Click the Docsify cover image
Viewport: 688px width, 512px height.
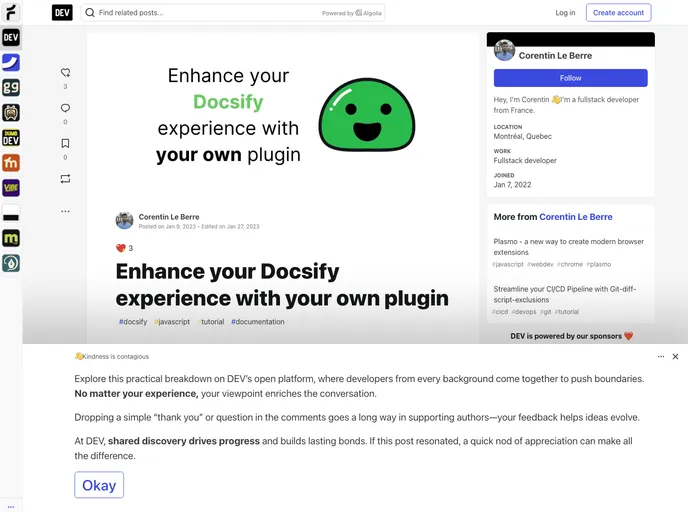283,116
